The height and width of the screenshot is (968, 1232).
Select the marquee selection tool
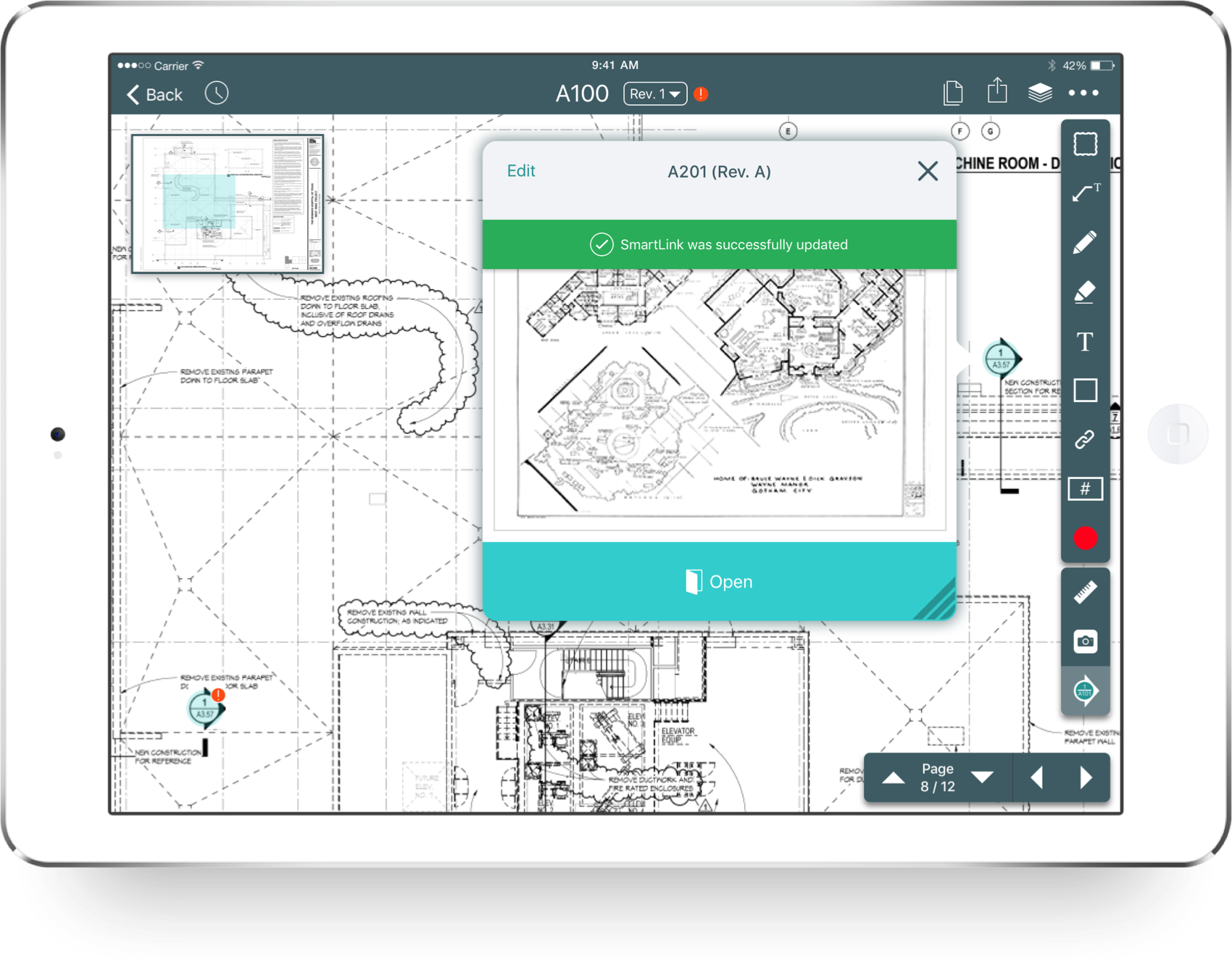[1085, 144]
